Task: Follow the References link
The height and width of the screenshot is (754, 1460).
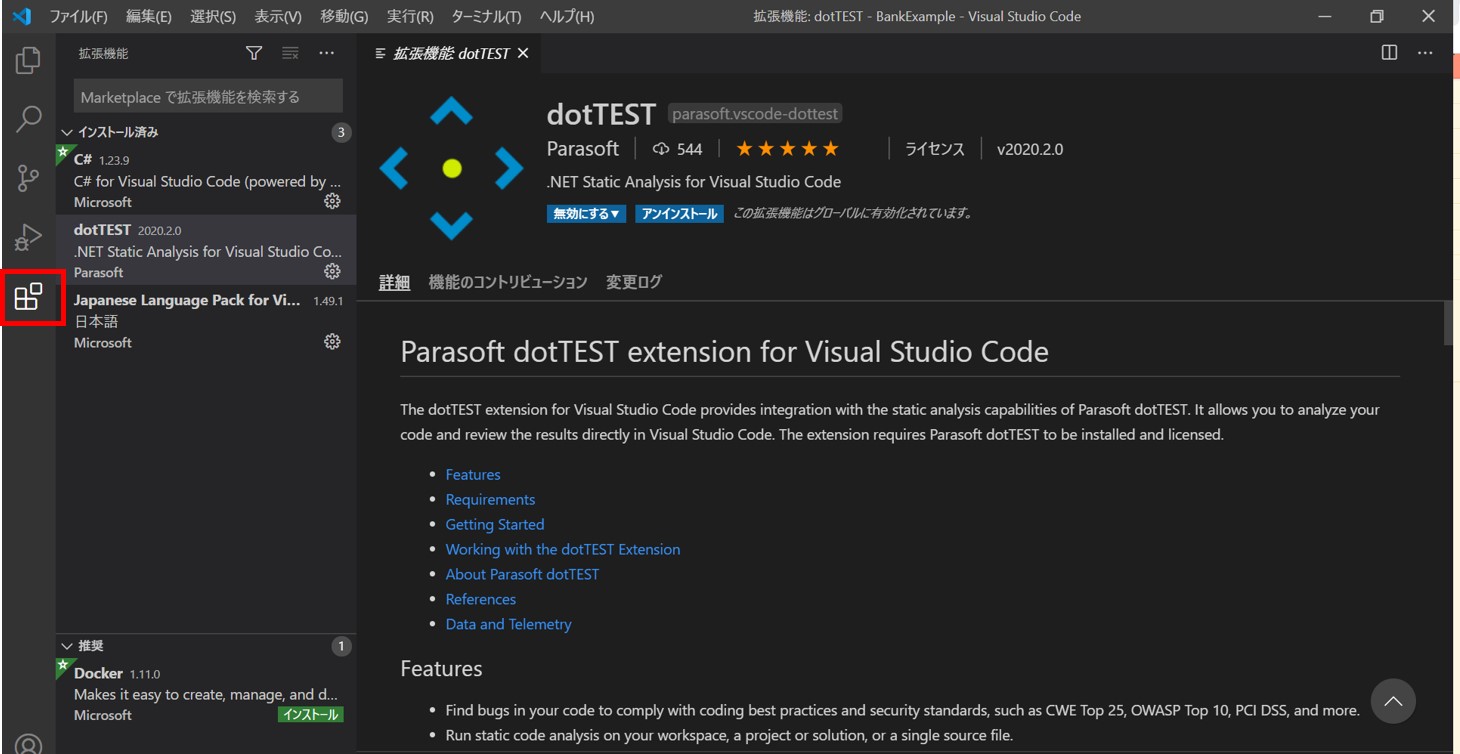Action: tap(481, 599)
